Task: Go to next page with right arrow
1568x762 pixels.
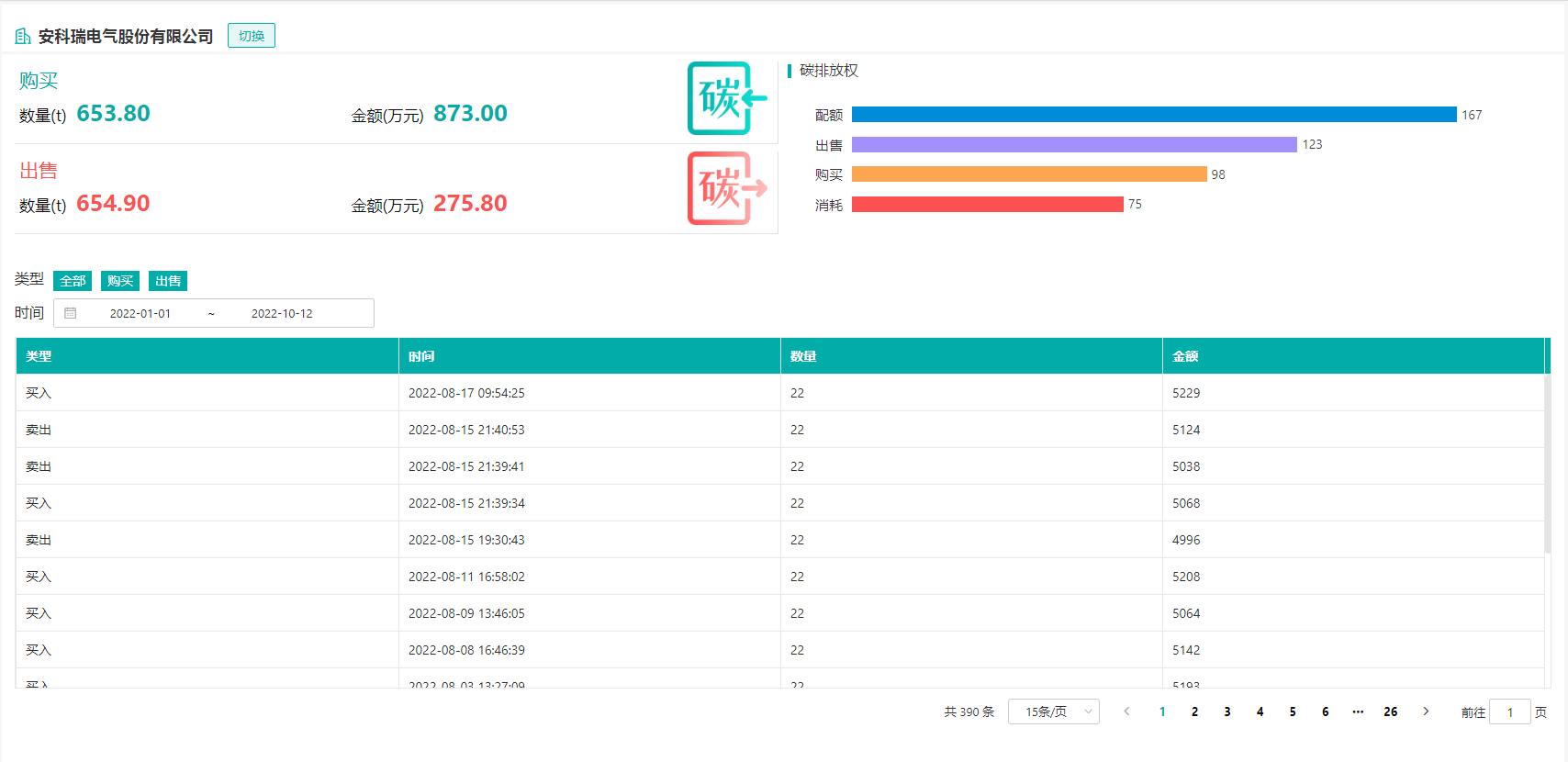Action: [1426, 712]
